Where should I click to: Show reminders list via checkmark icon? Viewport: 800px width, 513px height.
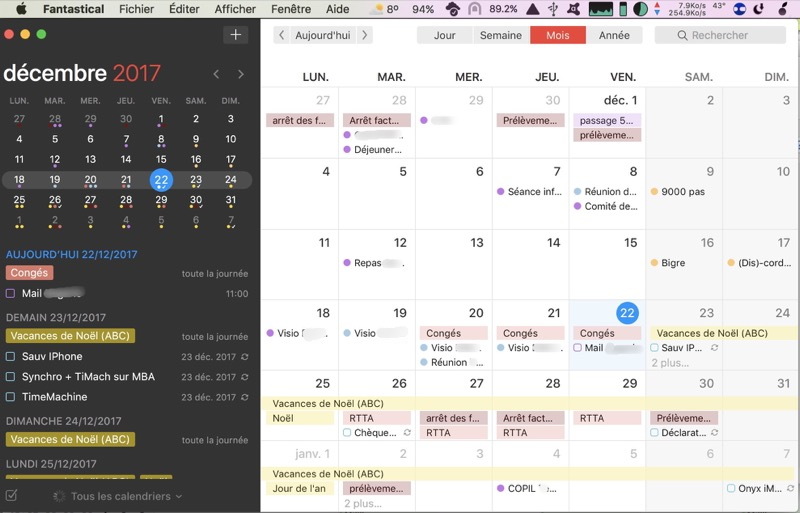11,496
